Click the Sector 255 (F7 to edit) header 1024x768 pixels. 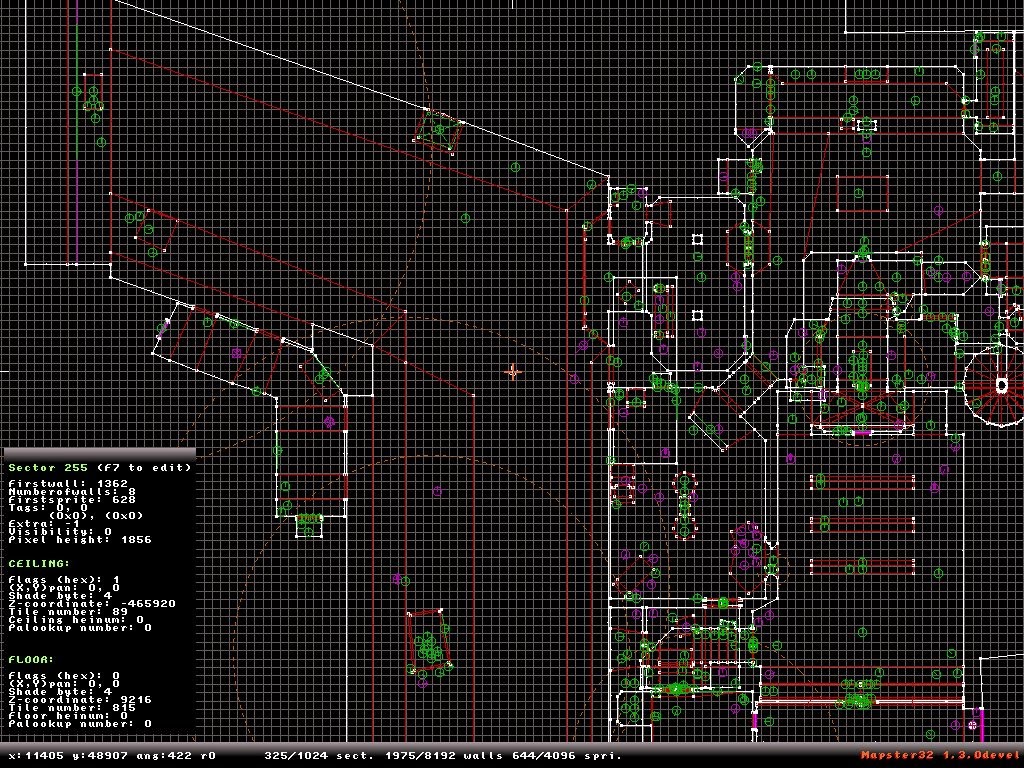tap(100, 468)
